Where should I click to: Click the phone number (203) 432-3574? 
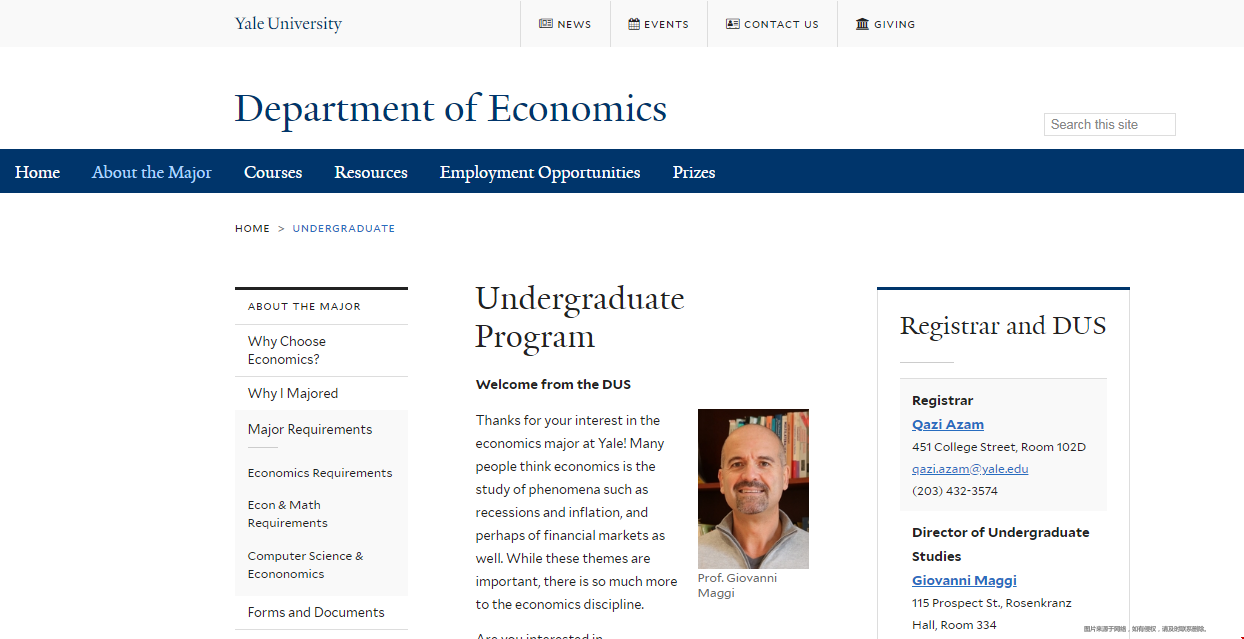coord(955,491)
